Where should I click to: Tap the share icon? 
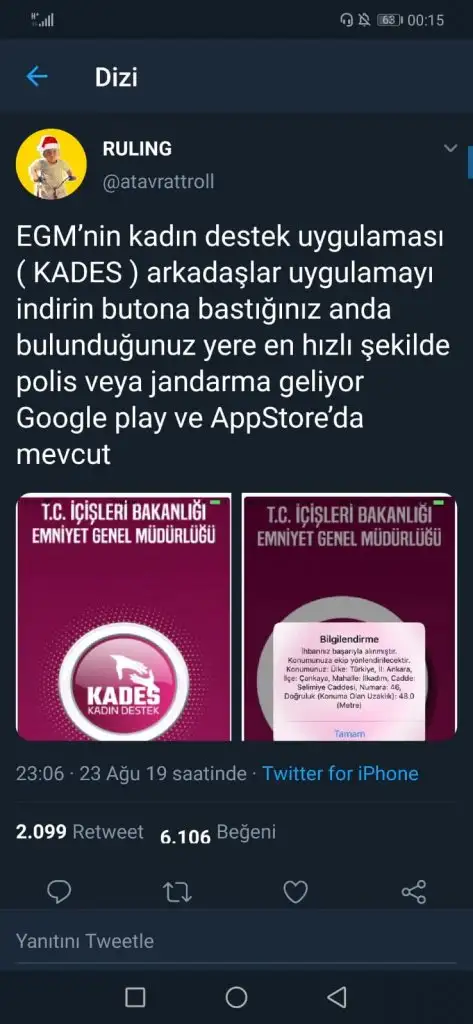pyautogui.click(x=414, y=891)
